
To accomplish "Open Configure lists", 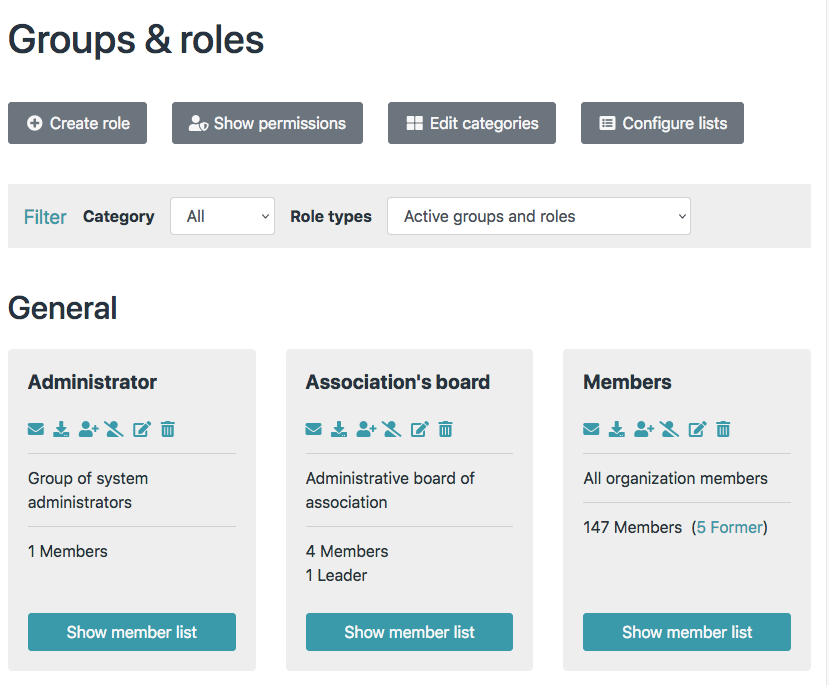I will tap(662, 123).
